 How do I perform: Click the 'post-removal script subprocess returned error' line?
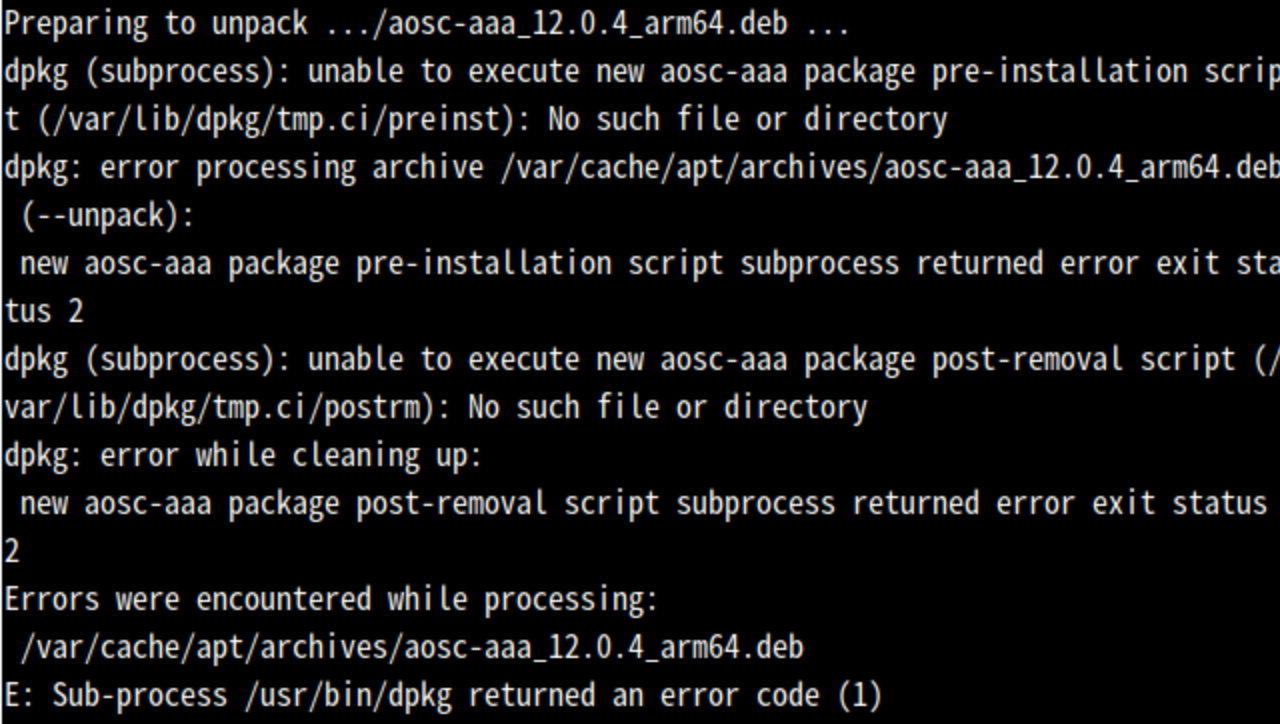coord(644,504)
